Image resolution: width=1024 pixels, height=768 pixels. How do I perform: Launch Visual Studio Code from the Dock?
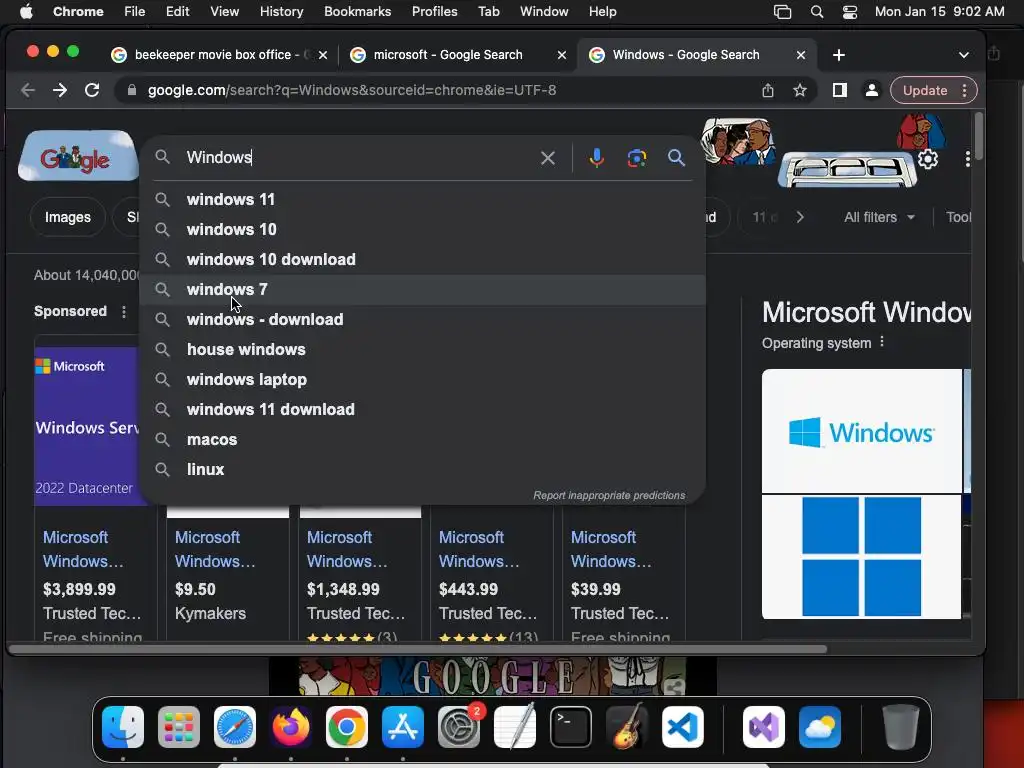coord(683,727)
